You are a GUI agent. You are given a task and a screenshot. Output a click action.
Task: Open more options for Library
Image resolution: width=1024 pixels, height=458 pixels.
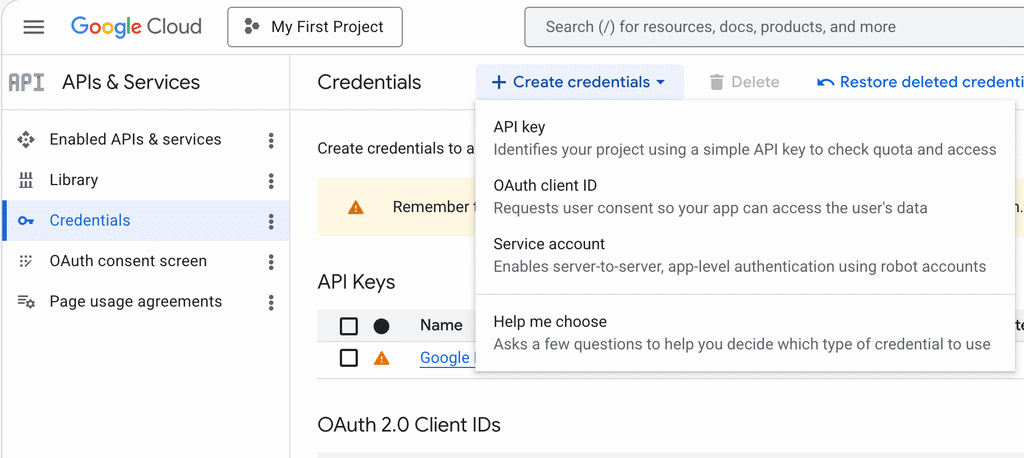coord(271,180)
